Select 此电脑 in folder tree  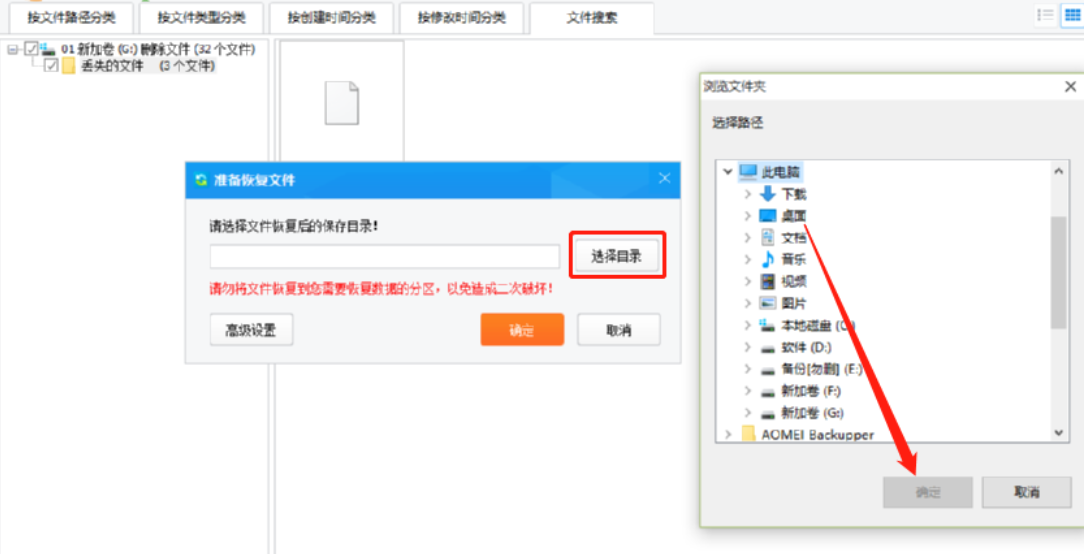(x=781, y=172)
